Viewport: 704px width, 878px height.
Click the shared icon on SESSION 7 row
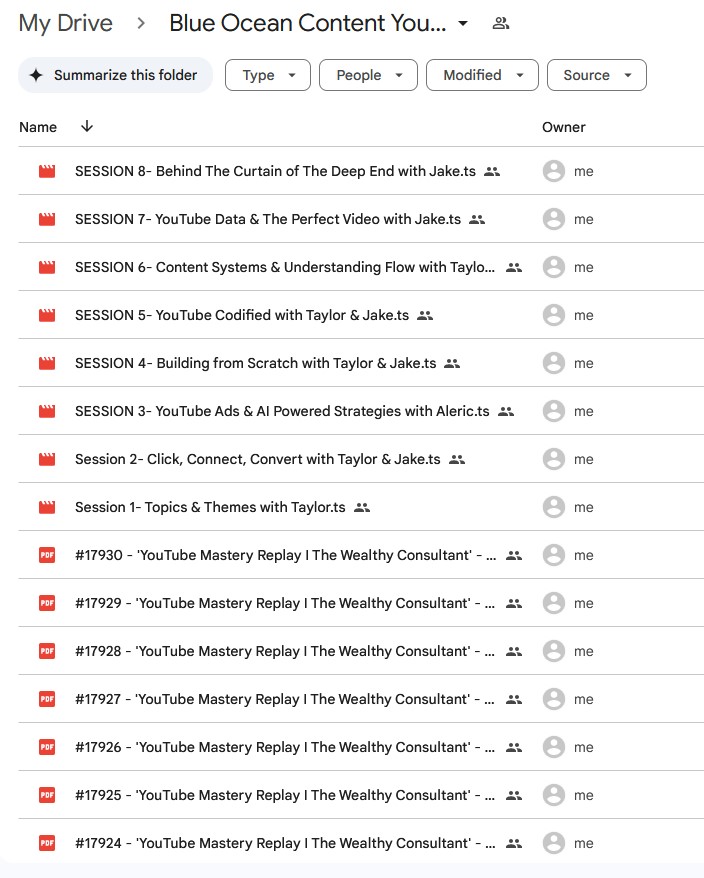pyautogui.click(x=477, y=219)
